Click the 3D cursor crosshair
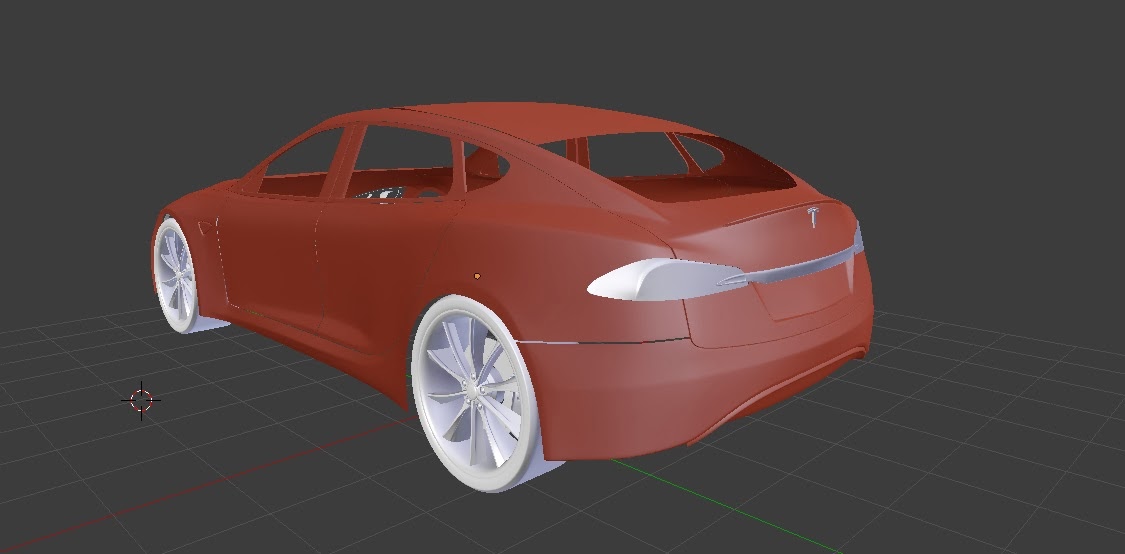The image size is (1125, 554). (141, 400)
